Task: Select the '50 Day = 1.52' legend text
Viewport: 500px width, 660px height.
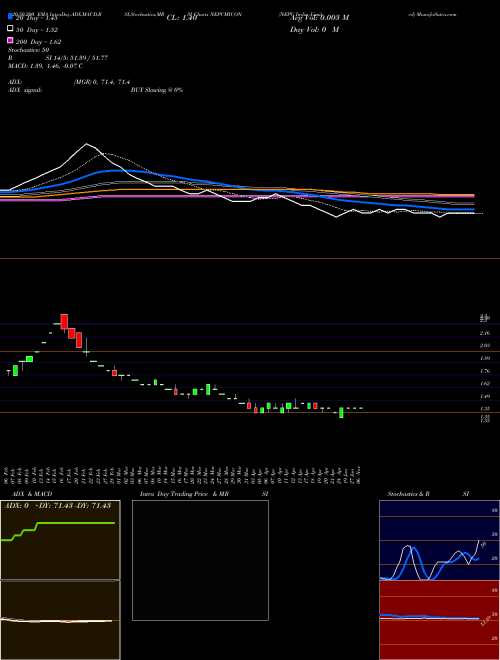Action: pyautogui.click(x=37, y=30)
